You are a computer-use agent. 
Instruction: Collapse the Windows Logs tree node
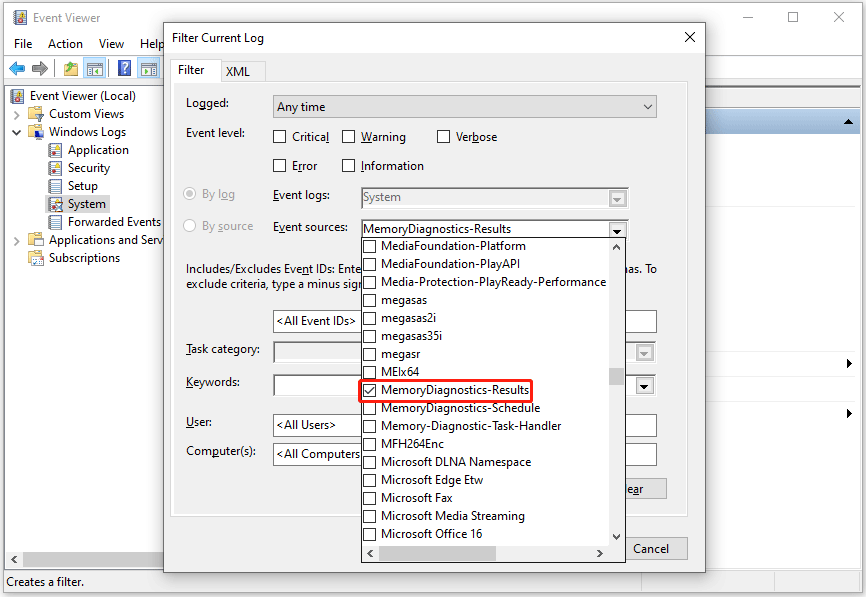coord(16,131)
